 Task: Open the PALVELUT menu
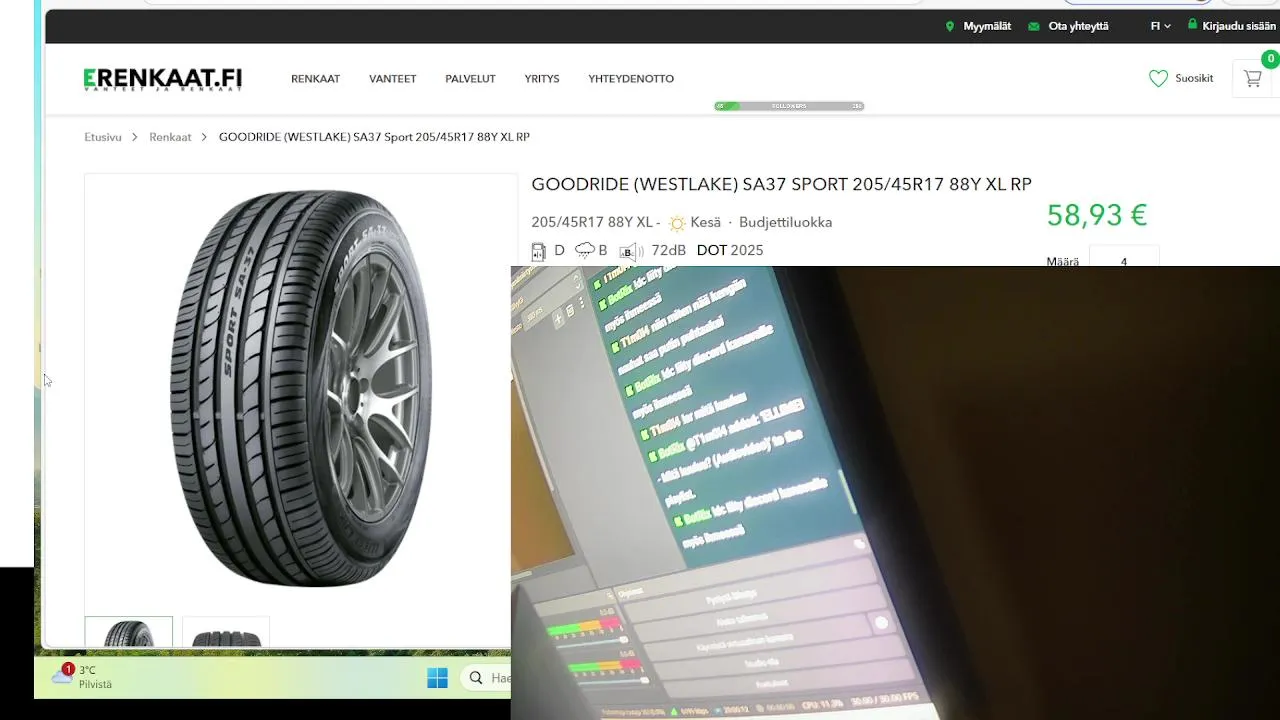coord(470,79)
